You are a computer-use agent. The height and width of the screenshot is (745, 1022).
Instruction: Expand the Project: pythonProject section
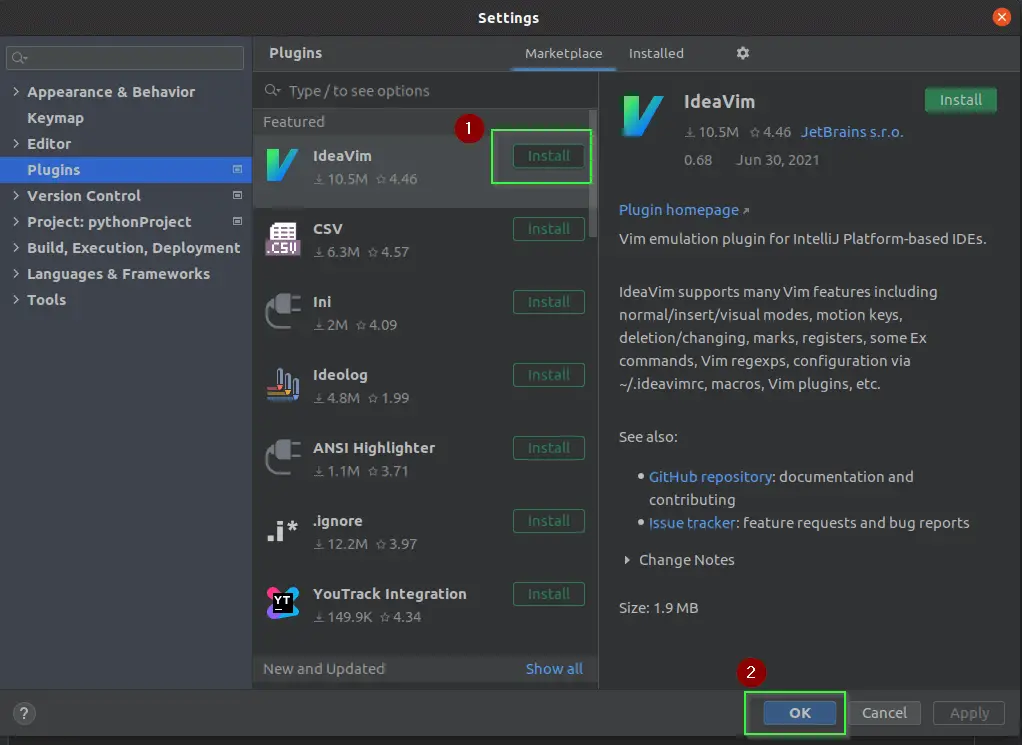click(16, 222)
